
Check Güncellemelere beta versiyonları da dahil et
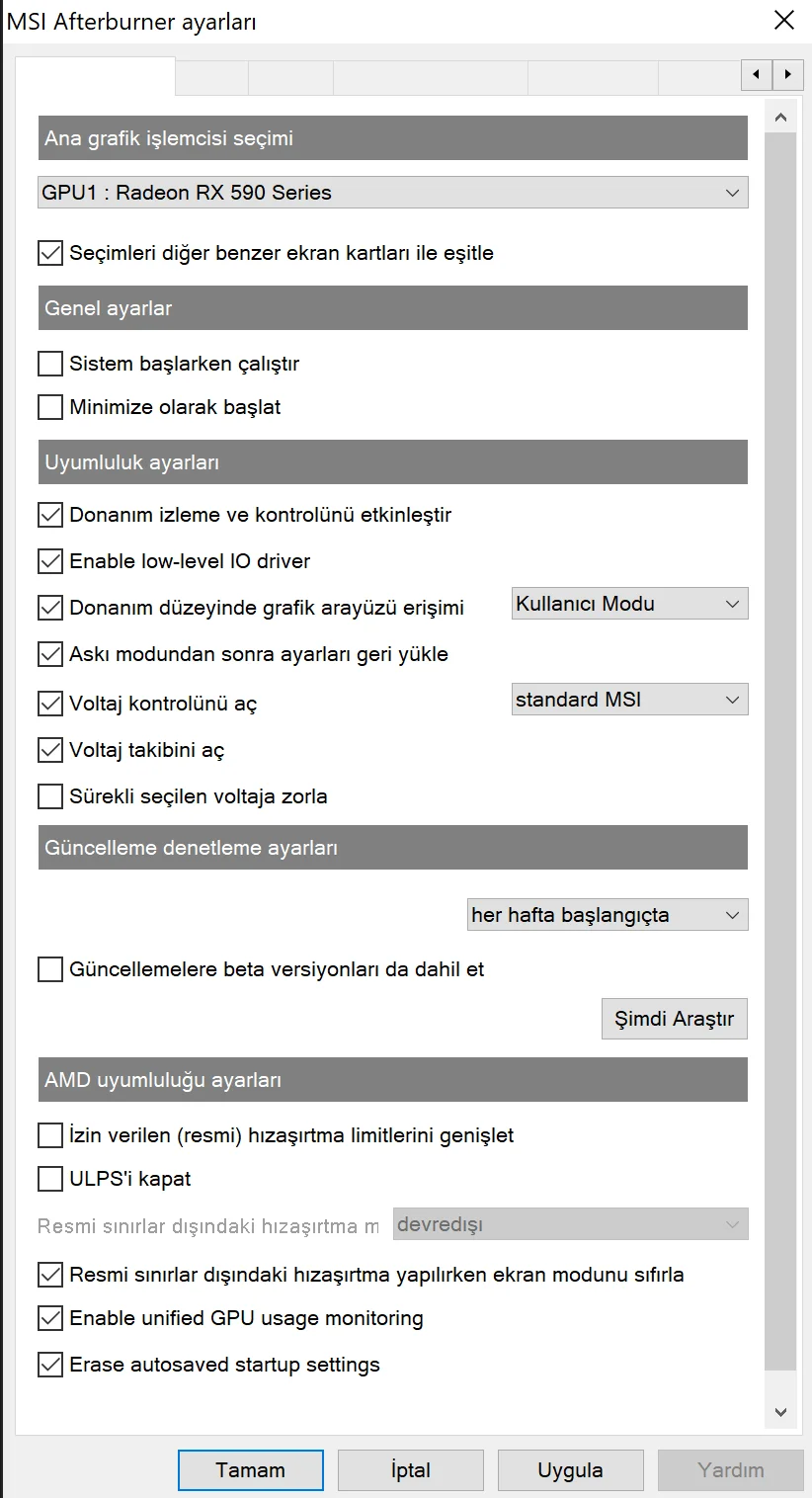49,969
